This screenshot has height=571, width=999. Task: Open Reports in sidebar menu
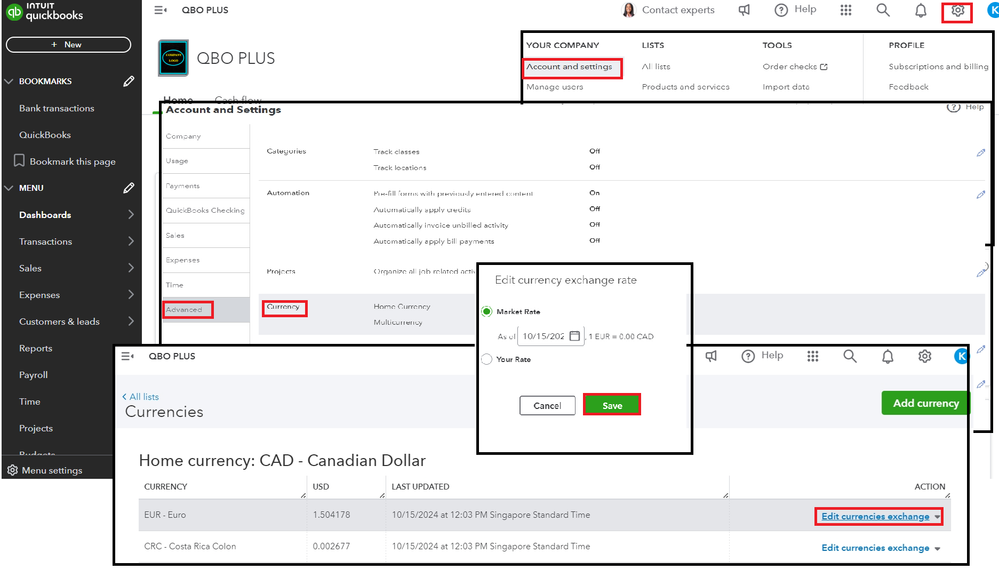click(36, 349)
